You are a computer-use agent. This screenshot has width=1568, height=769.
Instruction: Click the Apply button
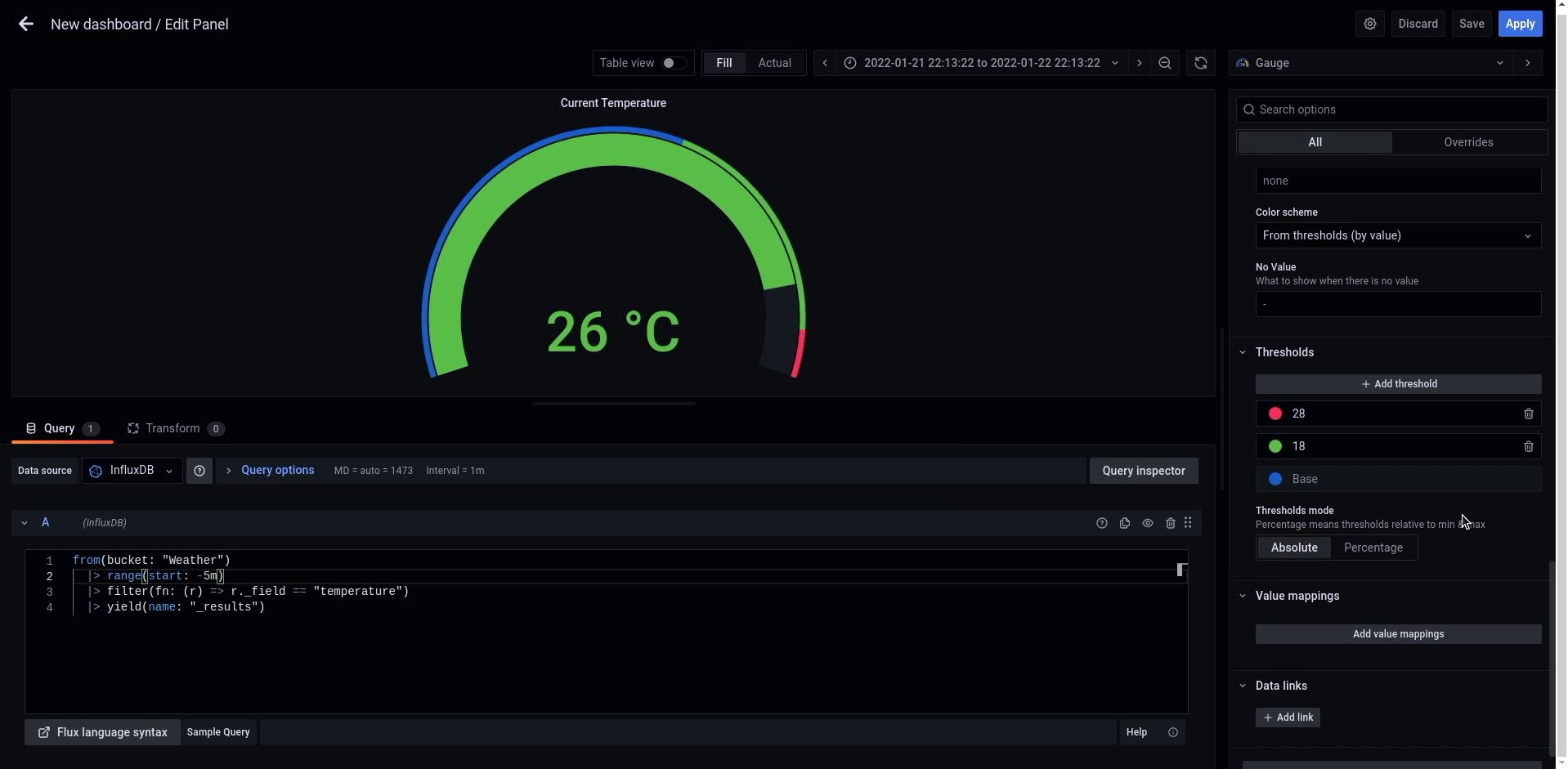1519,24
